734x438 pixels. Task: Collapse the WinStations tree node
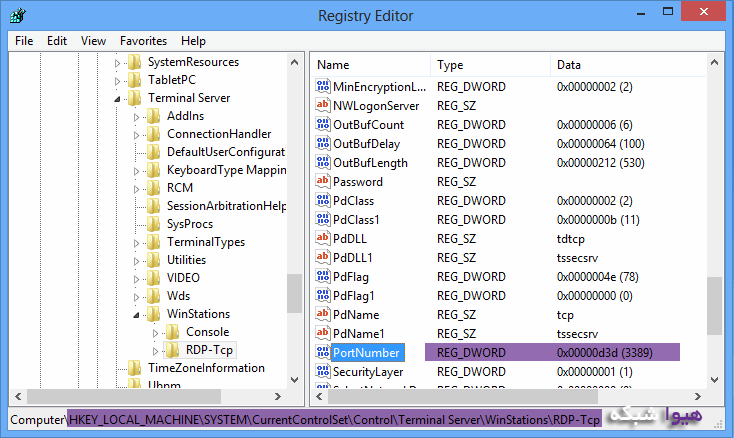[x=137, y=314]
